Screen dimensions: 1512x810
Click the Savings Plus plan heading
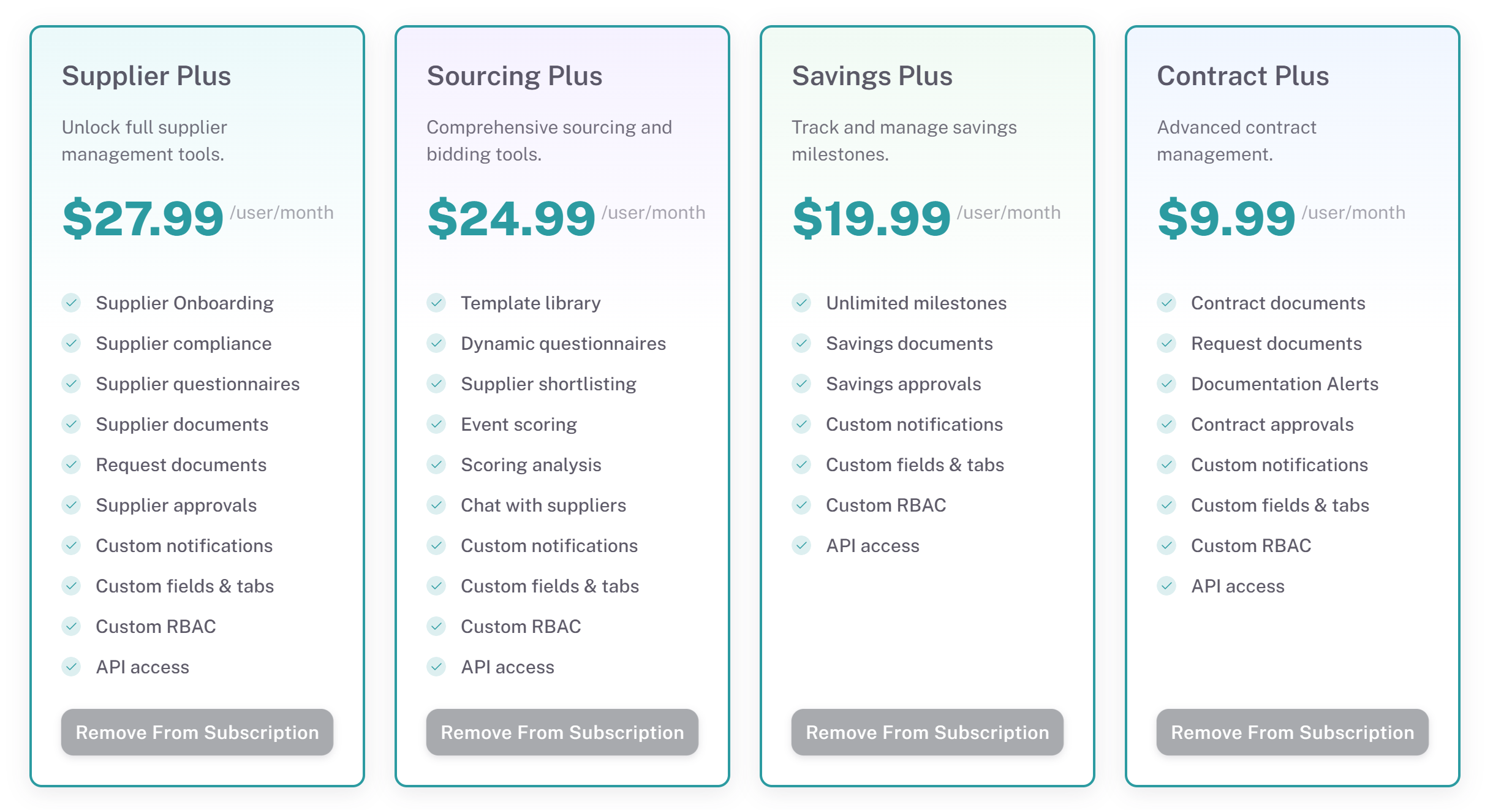(872, 76)
